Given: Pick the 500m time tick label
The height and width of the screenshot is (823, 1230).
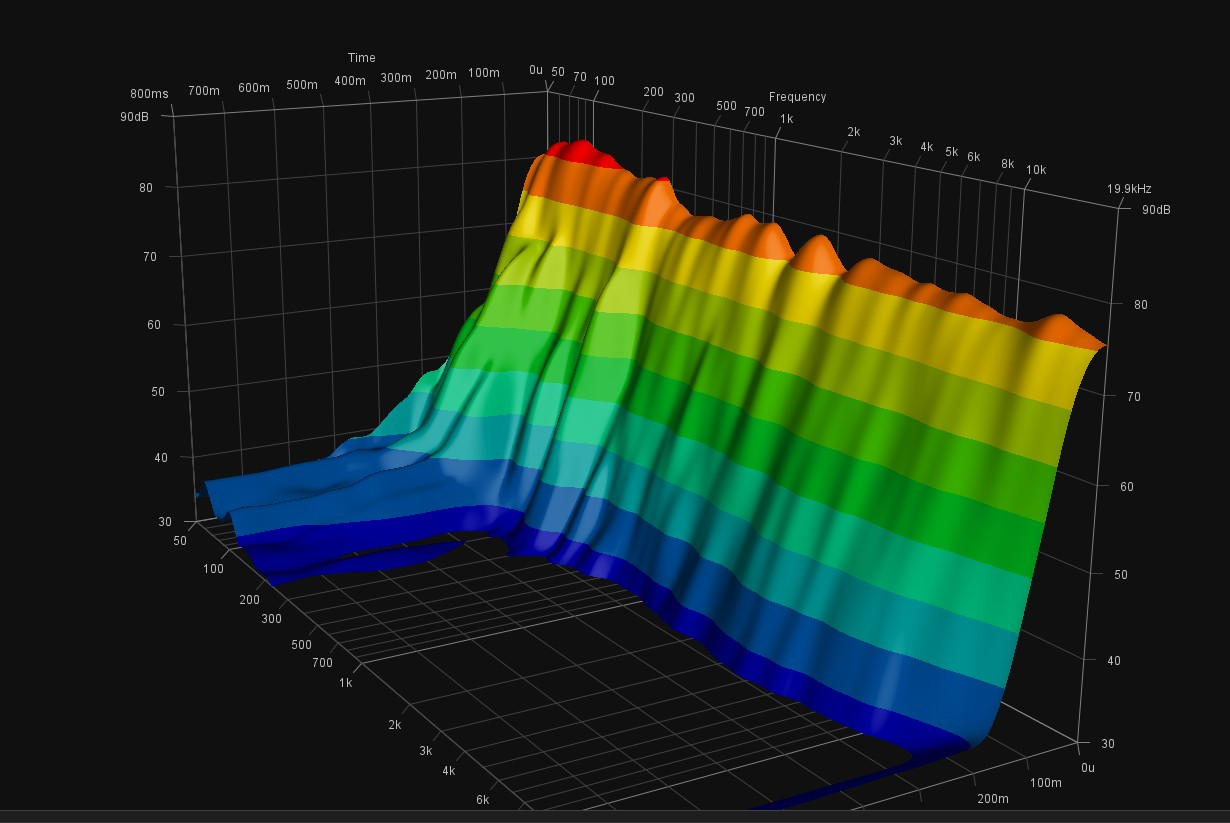Looking at the screenshot, I should (x=302, y=85).
